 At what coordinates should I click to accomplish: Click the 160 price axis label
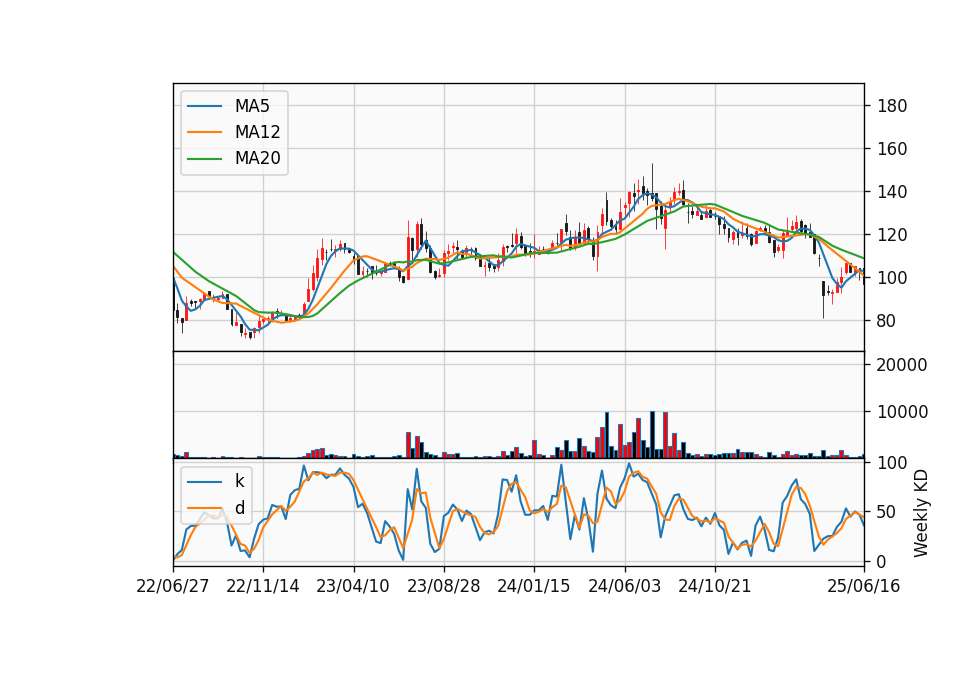click(x=892, y=149)
